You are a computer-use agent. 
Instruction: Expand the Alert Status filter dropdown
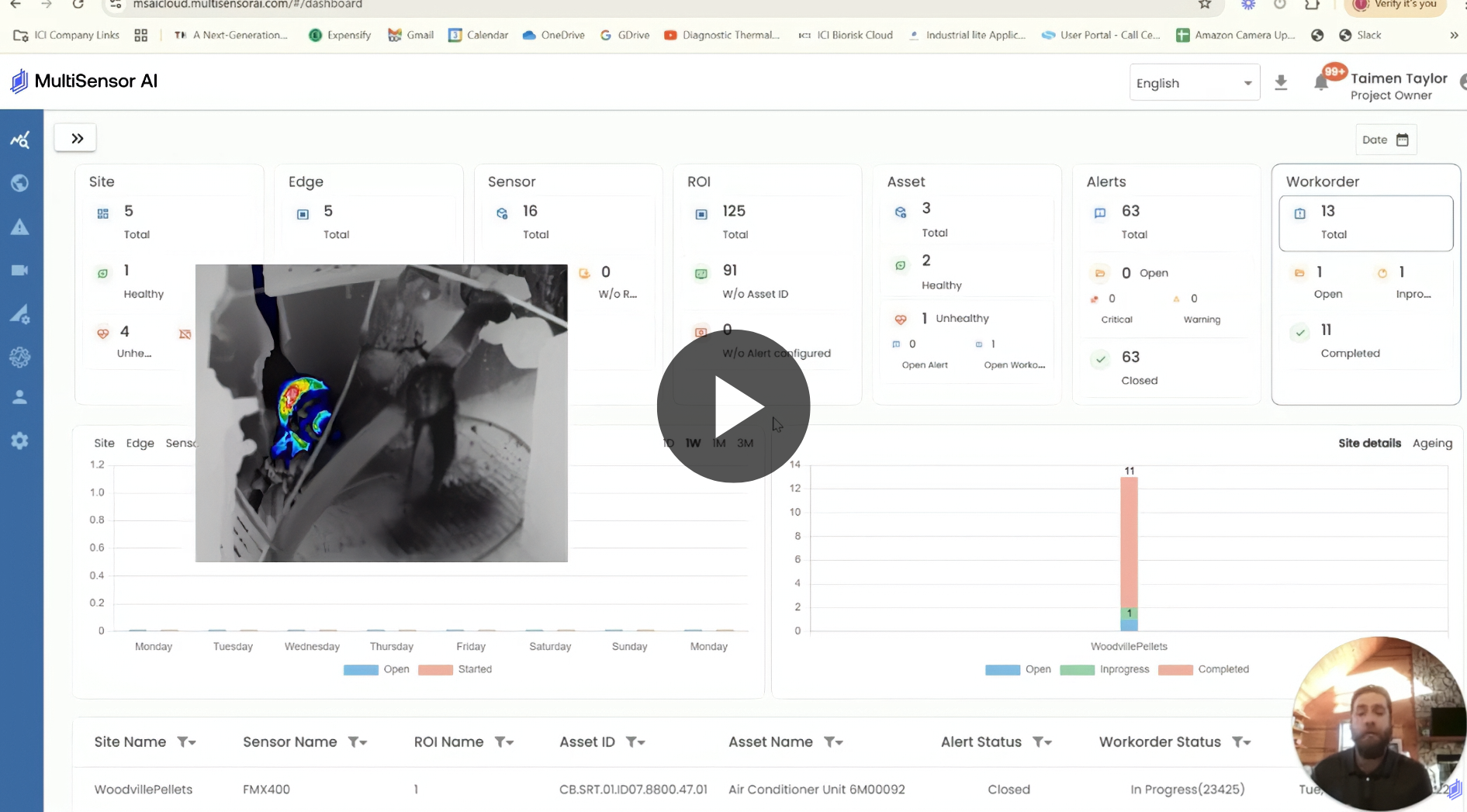point(1042,742)
